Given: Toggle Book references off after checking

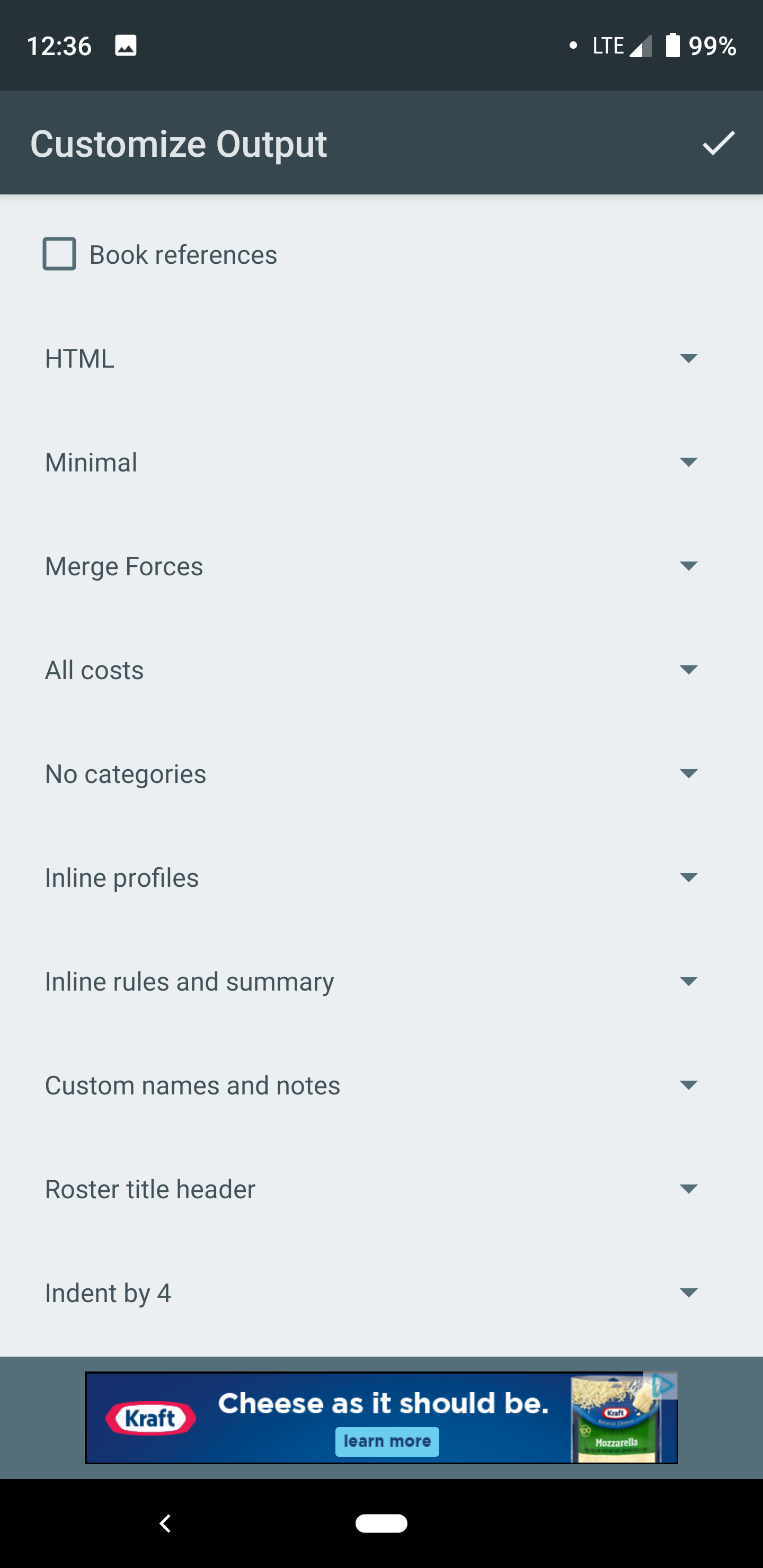Looking at the screenshot, I should (59, 254).
